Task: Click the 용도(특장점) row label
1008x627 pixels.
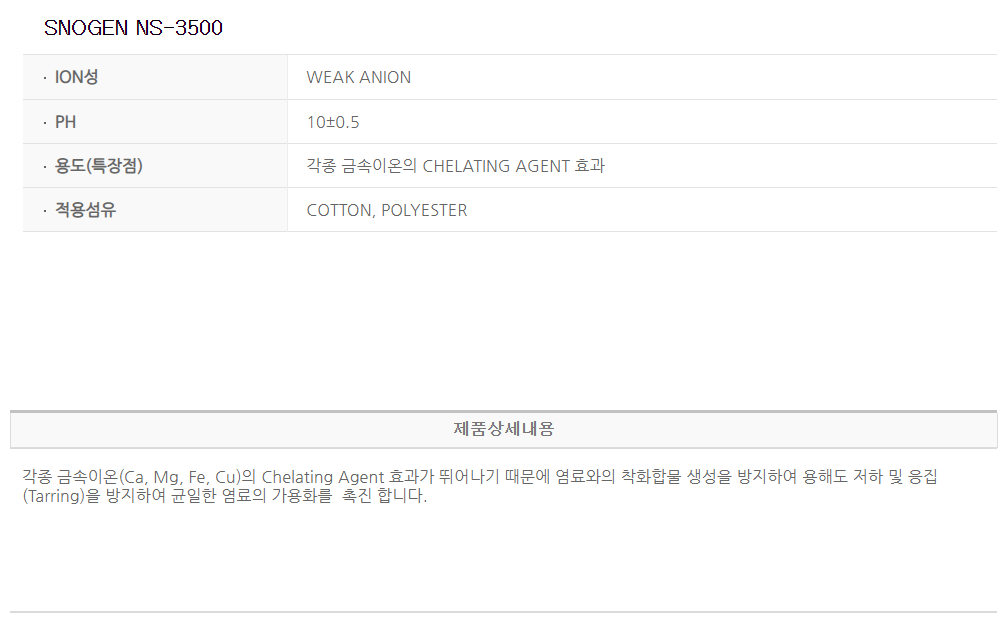Action: tap(99, 166)
